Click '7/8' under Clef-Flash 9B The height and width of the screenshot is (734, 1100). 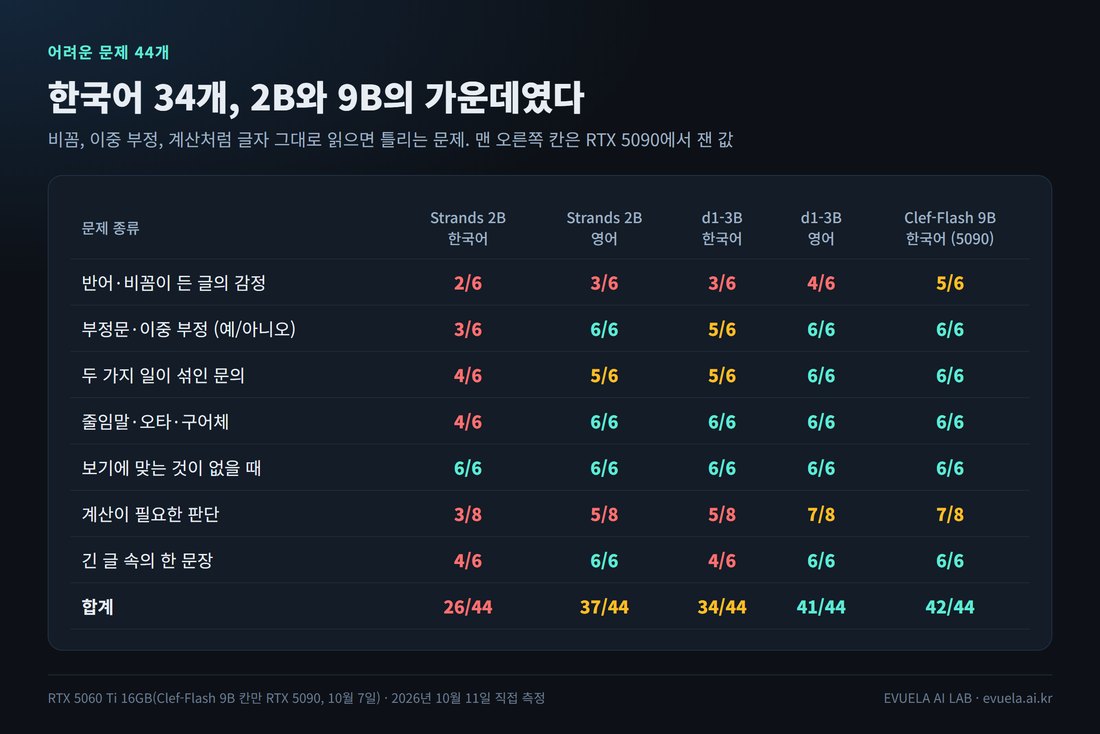[x=950, y=514]
